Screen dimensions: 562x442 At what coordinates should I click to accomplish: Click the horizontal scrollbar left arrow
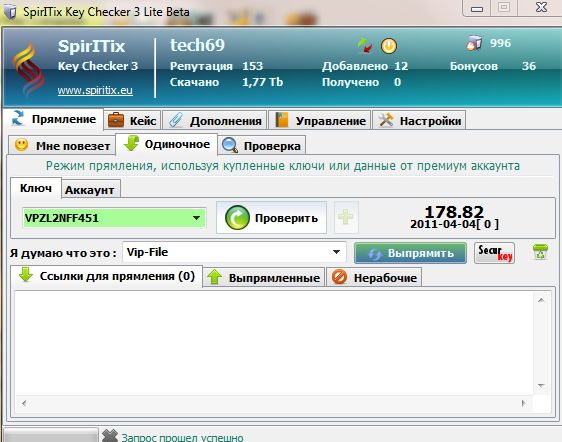(x=24, y=403)
